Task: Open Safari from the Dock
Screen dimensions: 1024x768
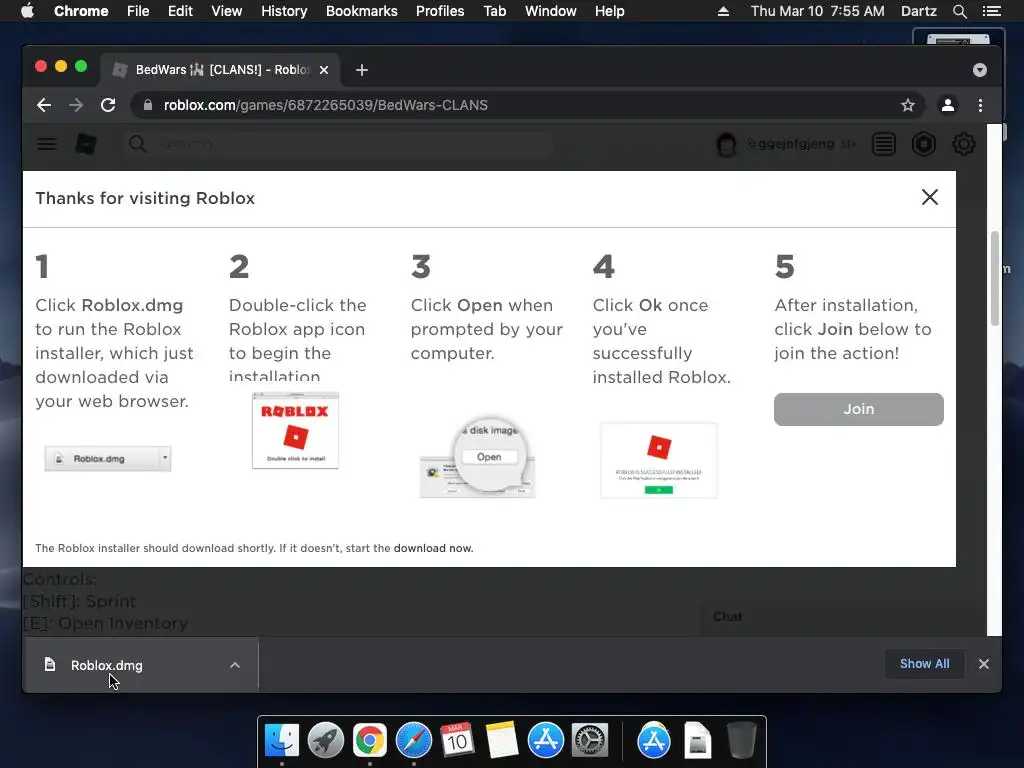Action: [x=413, y=740]
